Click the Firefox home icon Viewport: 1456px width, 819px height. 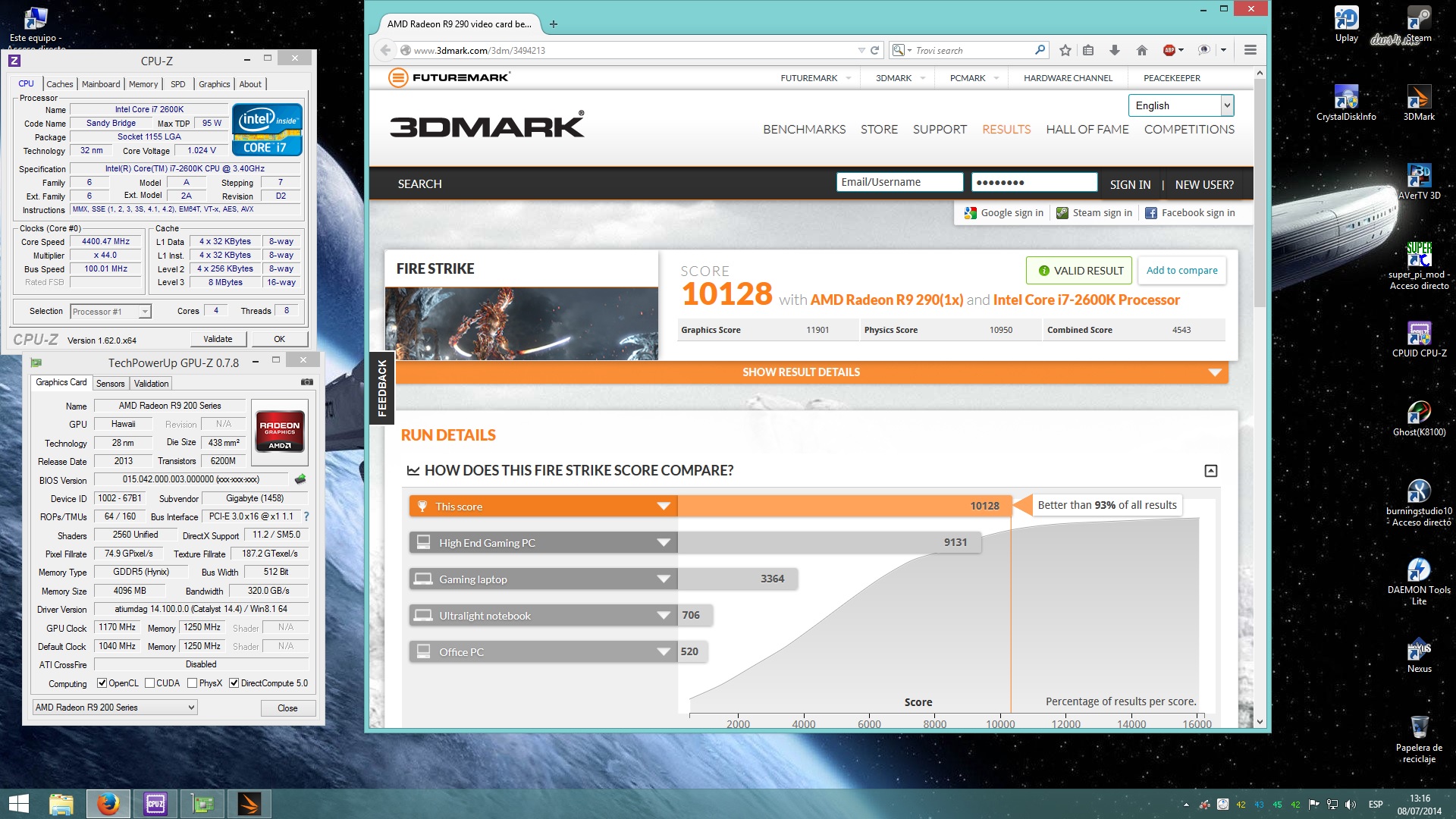click(x=1141, y=50)
